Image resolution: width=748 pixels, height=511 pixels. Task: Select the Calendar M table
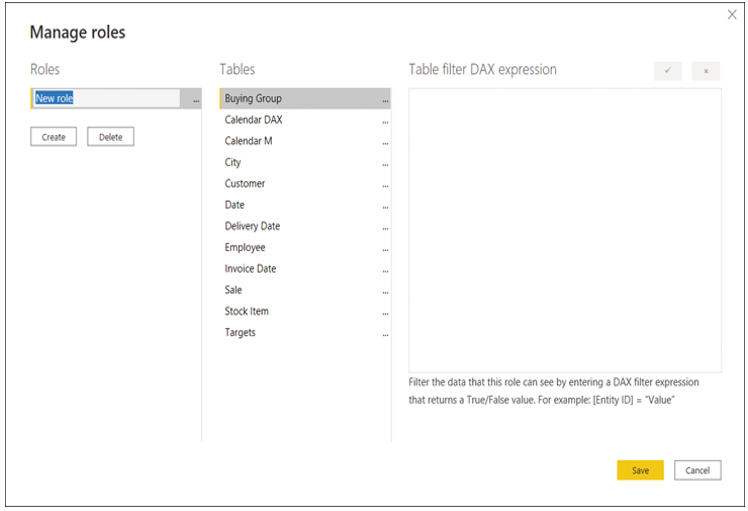click(305, 141)
